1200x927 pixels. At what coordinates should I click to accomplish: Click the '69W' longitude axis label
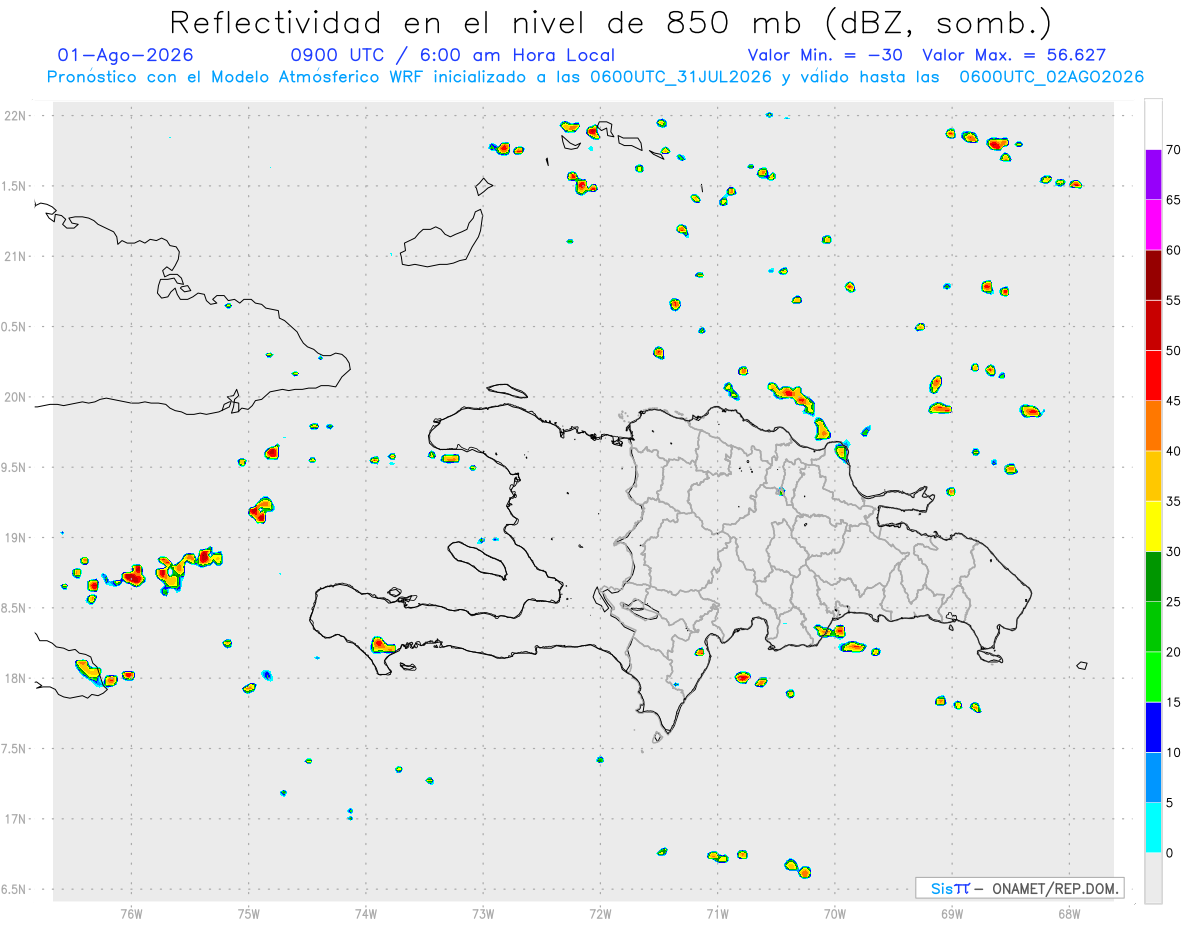[x=952, y=914]
